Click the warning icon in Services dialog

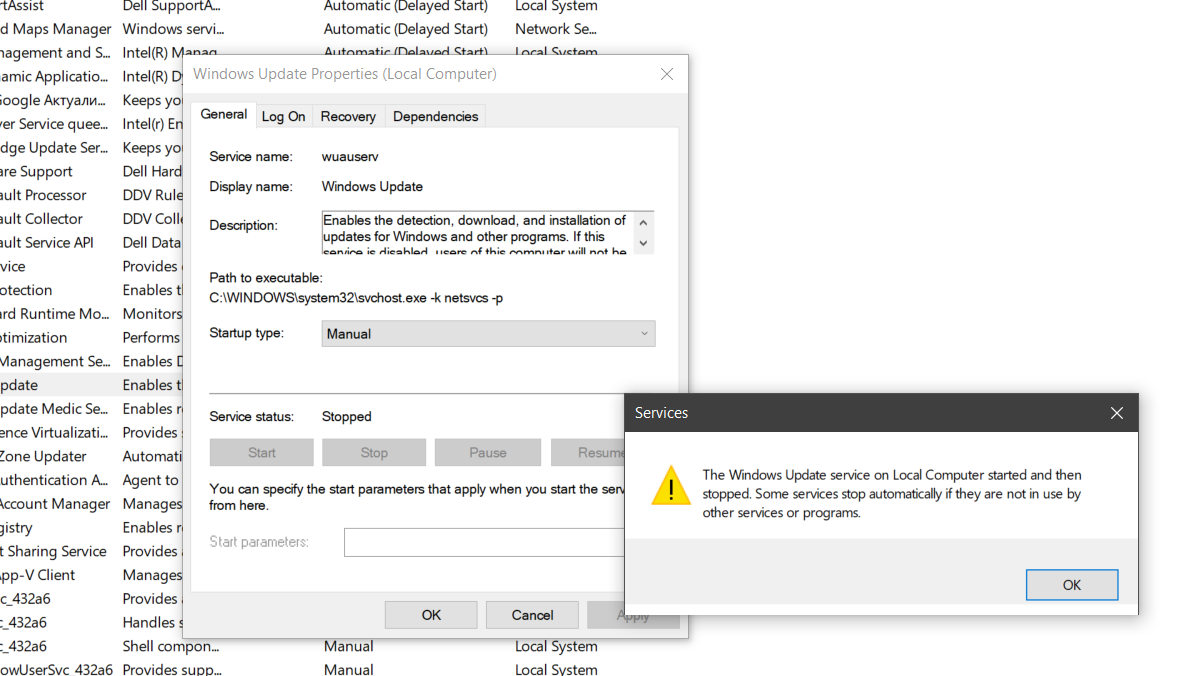670,485
